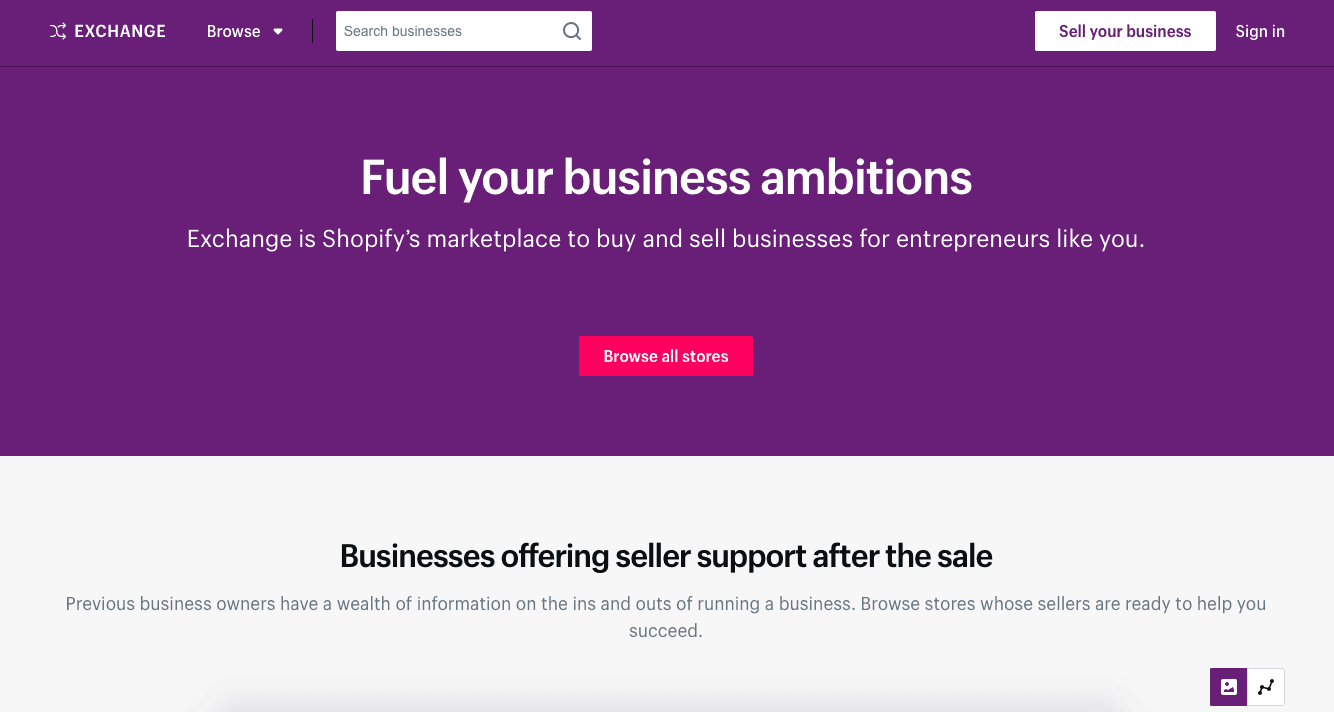Screen dimensions: 1334x712
Task: Click the Businesses offering seller support heading
Action: [x=666, y=556]
